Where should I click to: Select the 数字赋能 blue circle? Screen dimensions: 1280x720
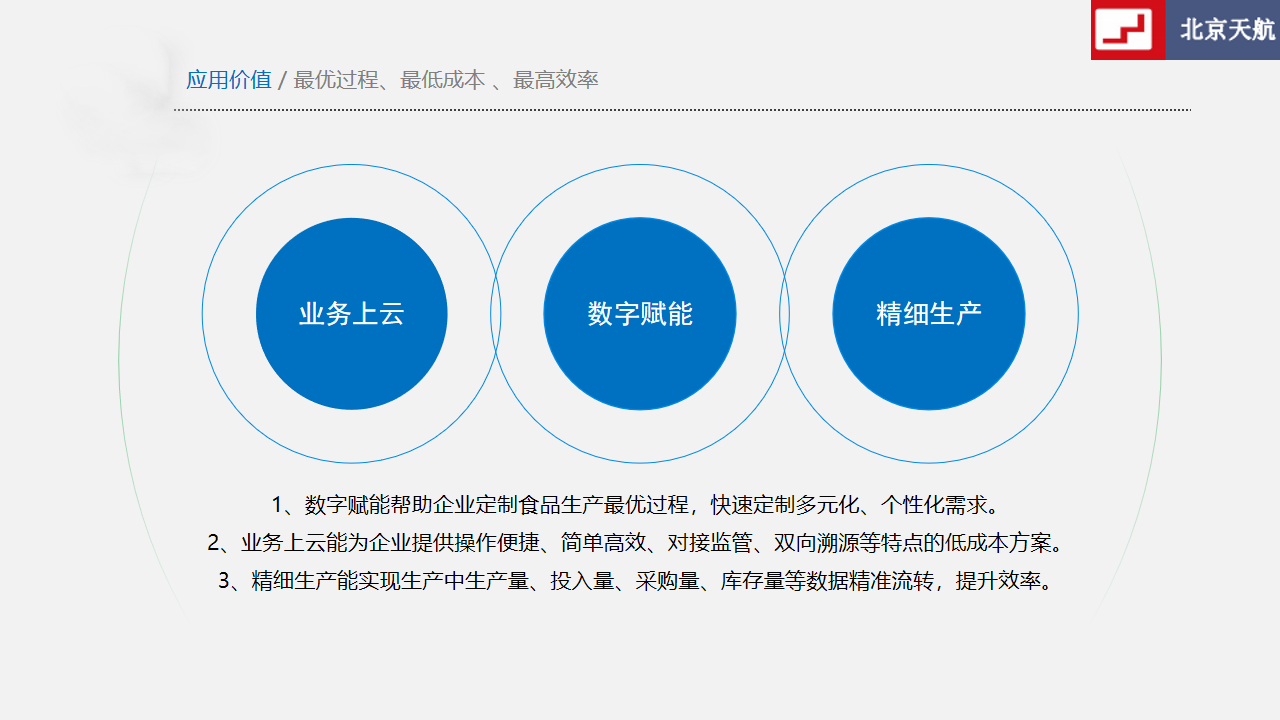(x=640, y=314)
